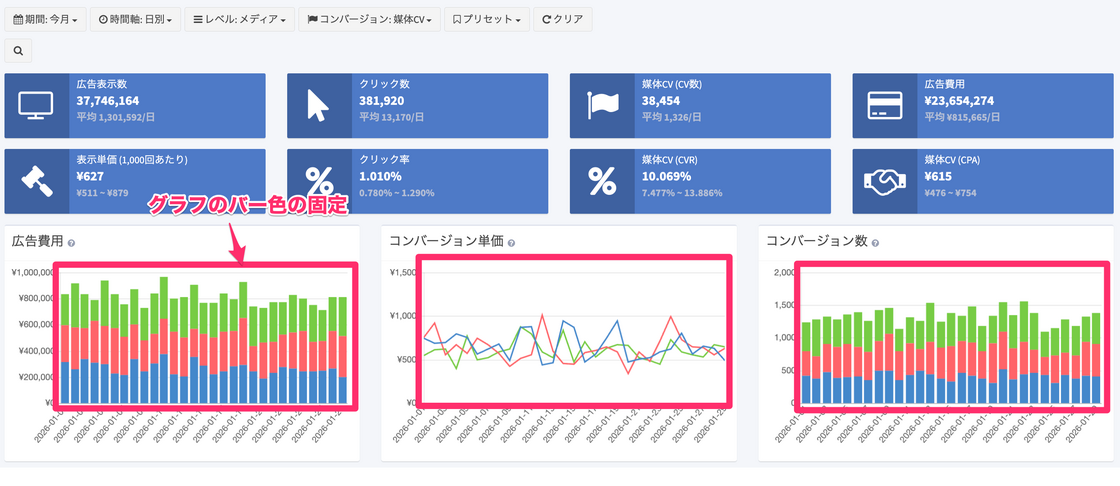The height and width of the screenshot is (486, 1120).
Task: Open the プリセット menu
Action: coord(487,19)
